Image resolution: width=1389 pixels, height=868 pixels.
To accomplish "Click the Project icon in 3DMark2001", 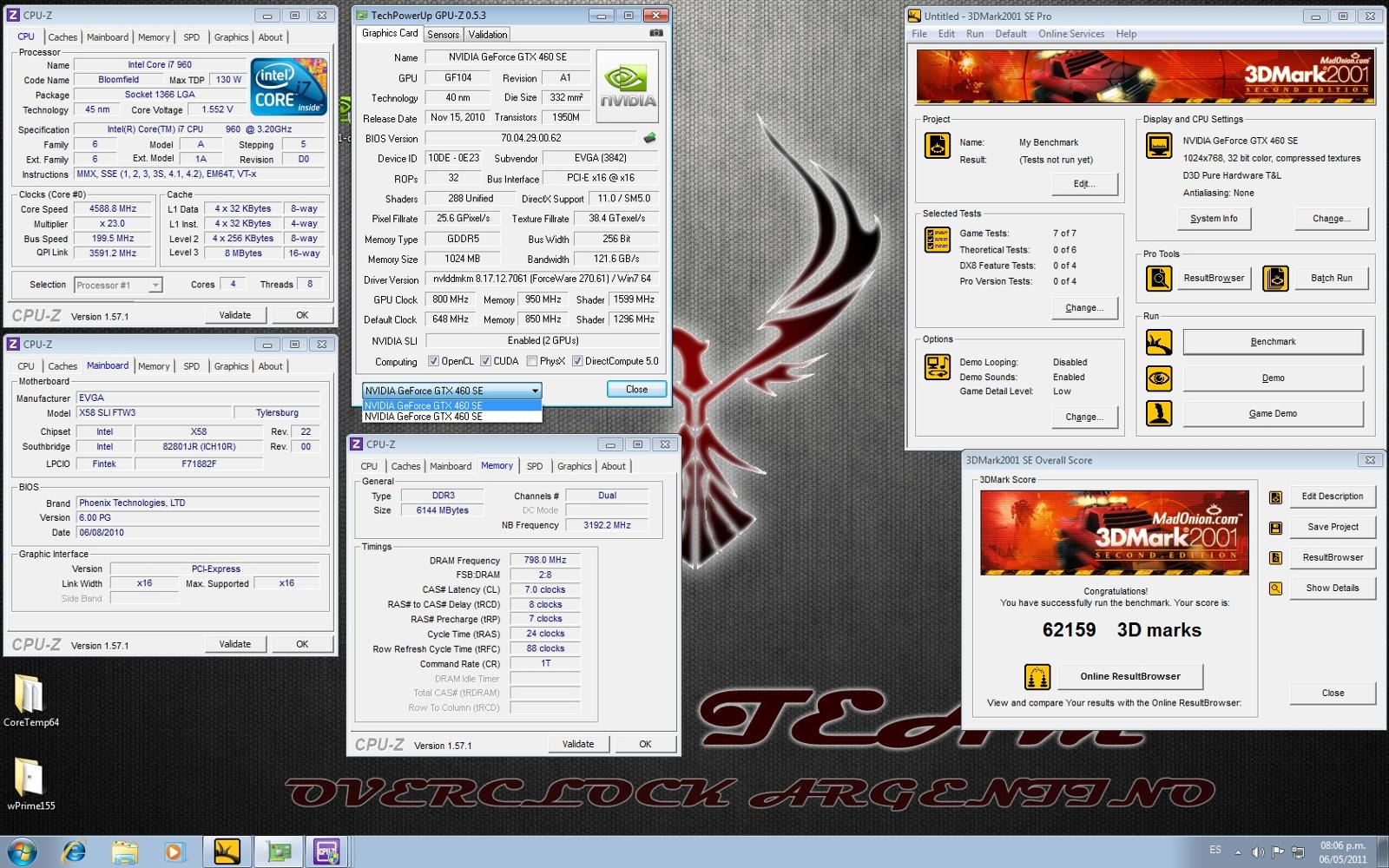I will click(938, 146).
